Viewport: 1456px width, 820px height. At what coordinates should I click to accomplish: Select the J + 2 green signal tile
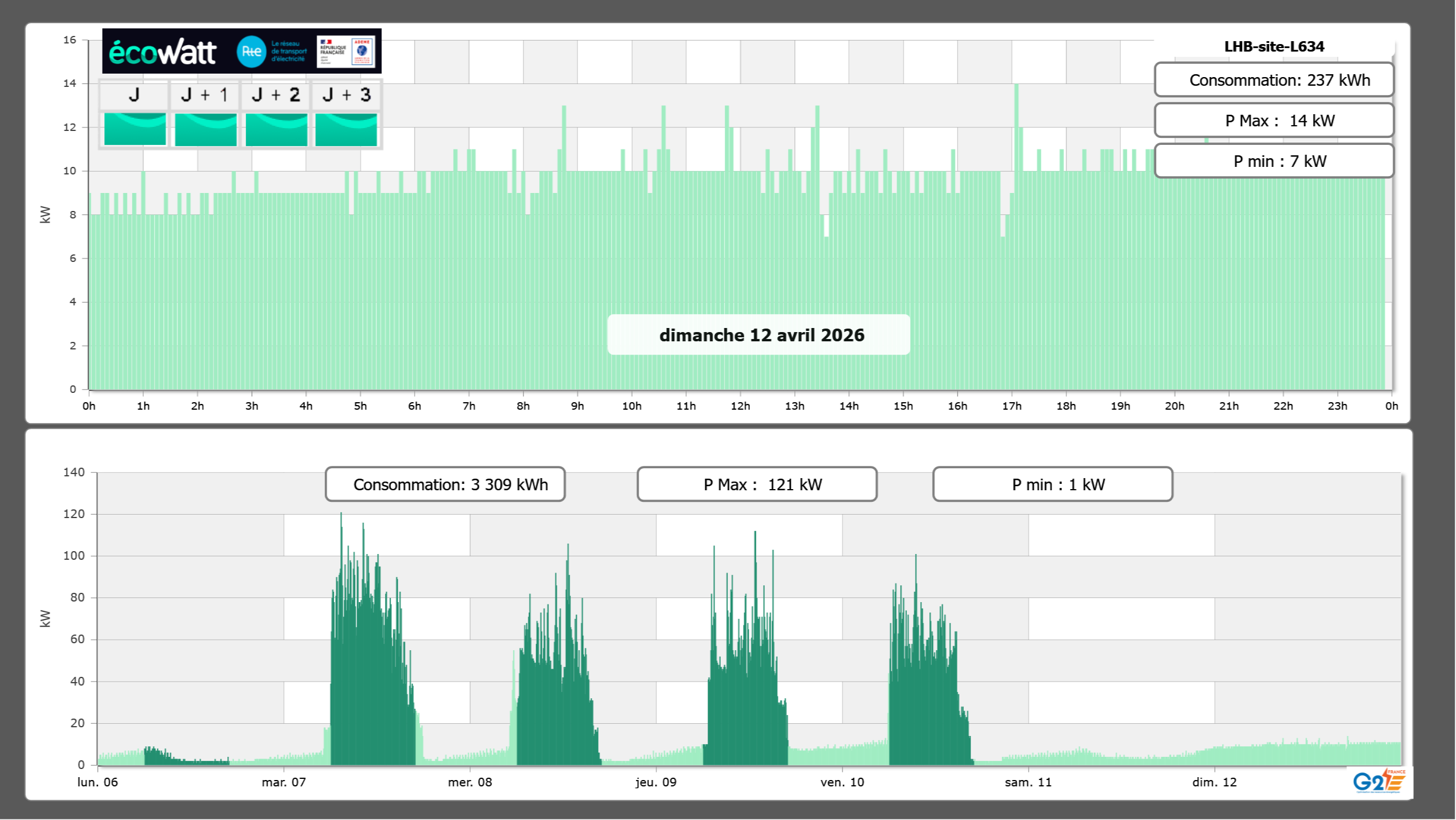coord(276,129)
